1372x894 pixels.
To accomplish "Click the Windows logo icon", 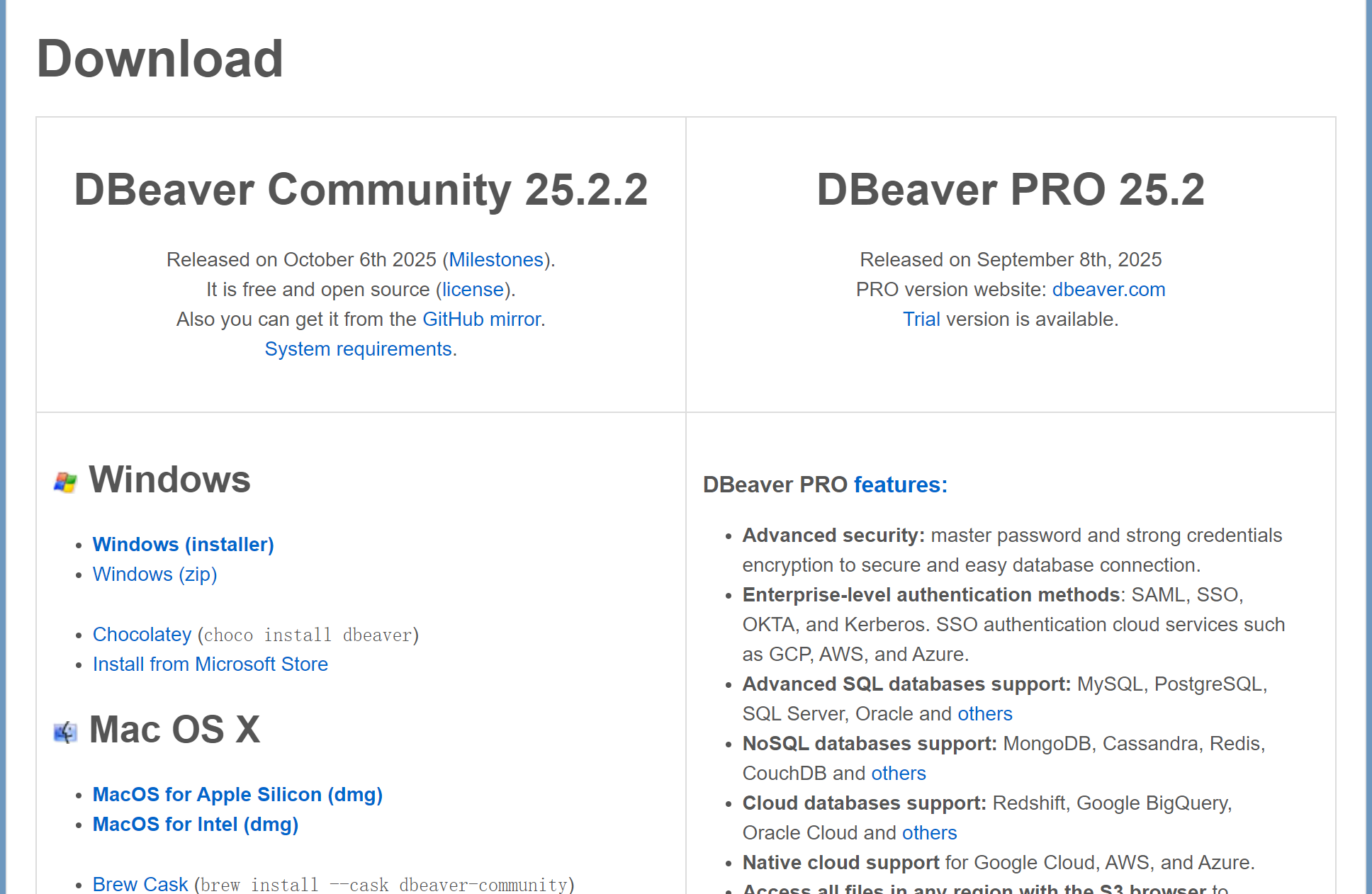I will coord(64,480).
